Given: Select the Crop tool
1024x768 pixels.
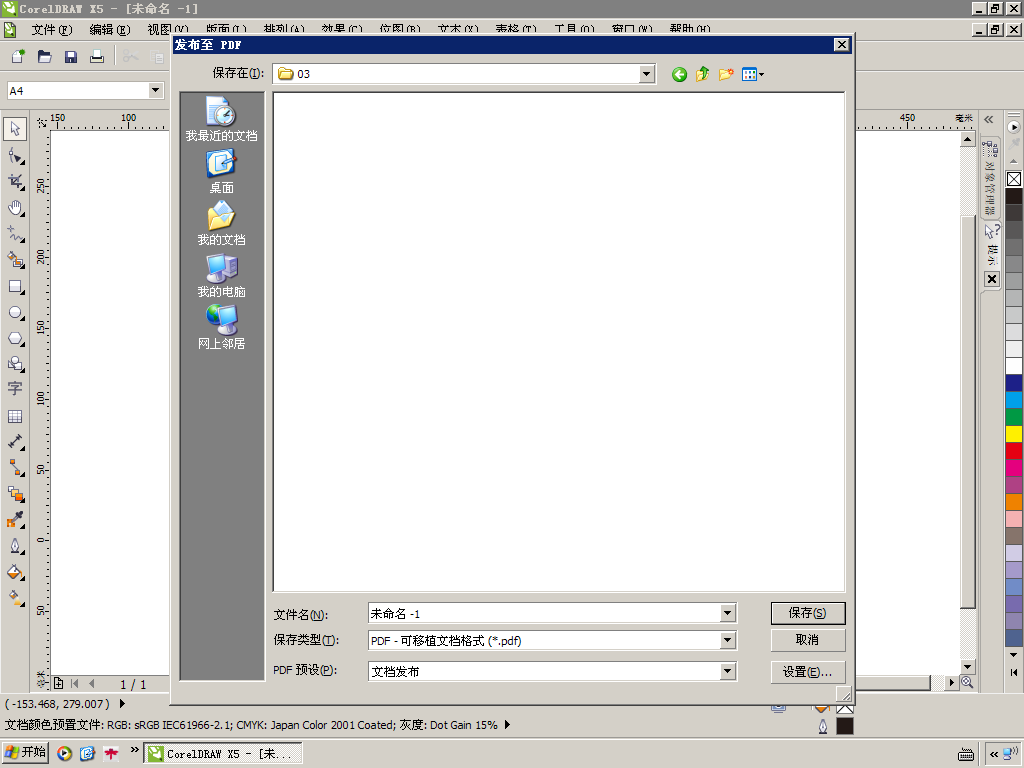Looking at the screenshot, I should (16, 182).
